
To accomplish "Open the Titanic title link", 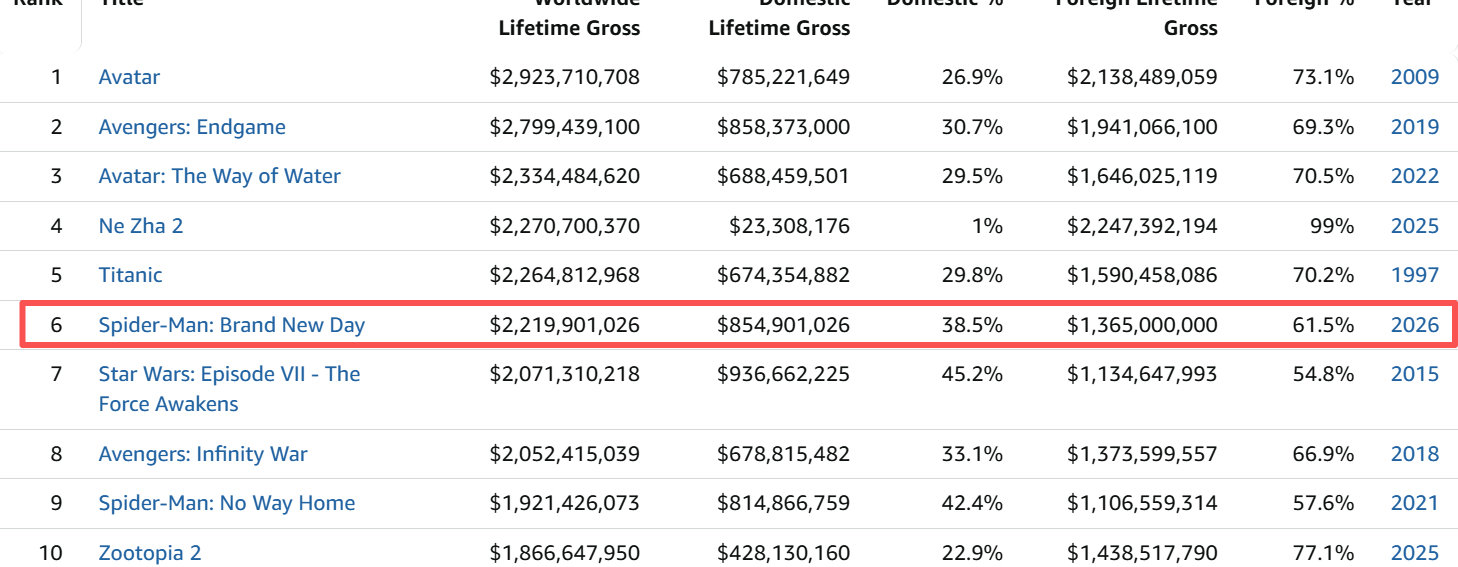I will coord(130,275).
